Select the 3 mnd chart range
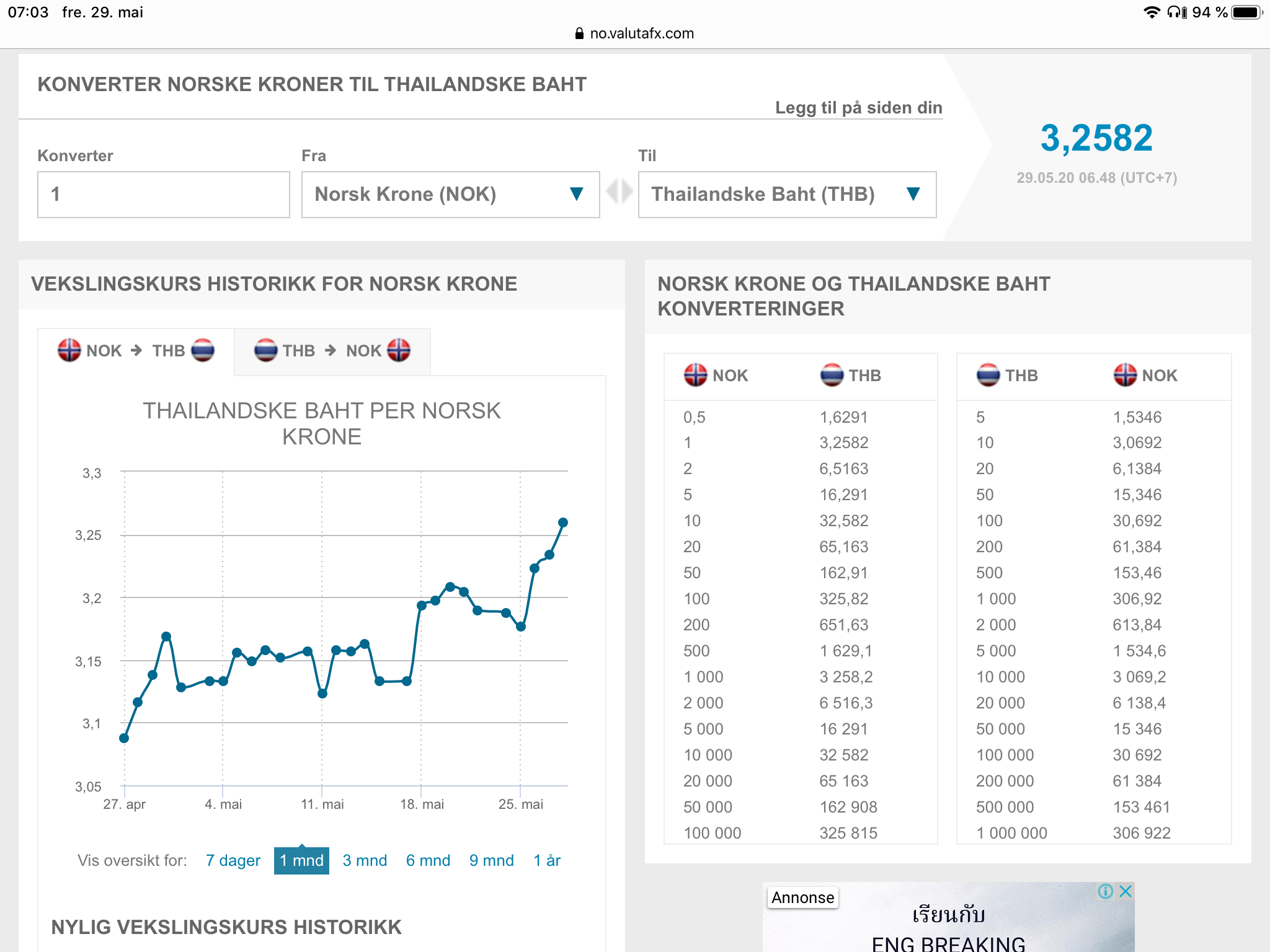This screenshot has height=952, width=1270. point(365,860)
